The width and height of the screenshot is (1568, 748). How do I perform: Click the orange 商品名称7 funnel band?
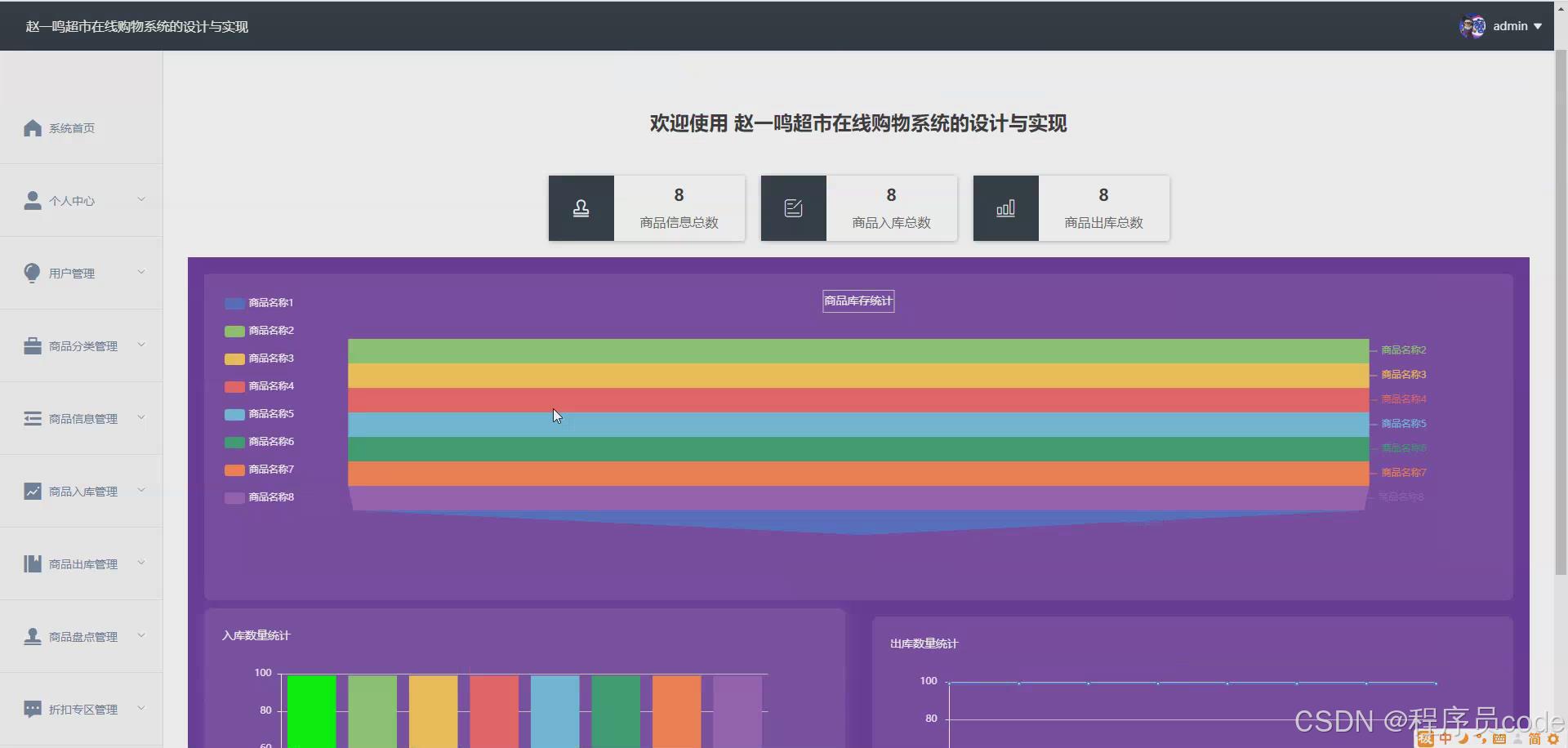click(x=858, y=474)
